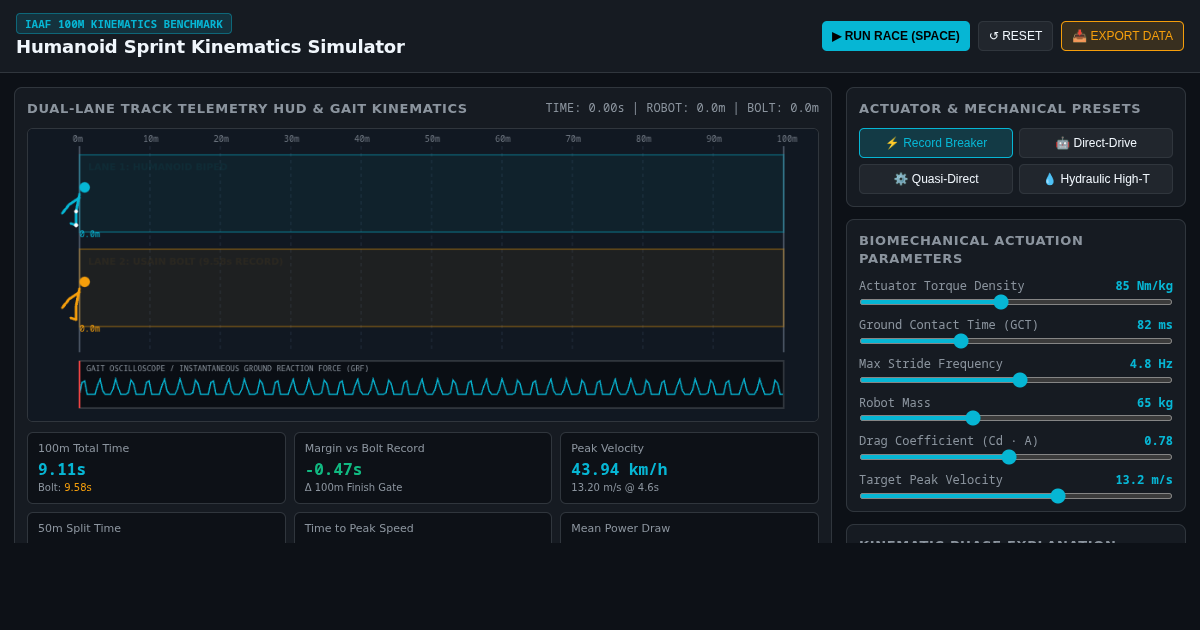Export telemetry with Export Data button
The height and width of the screenshot is (630, 1200).
[x=1122, y=36]
